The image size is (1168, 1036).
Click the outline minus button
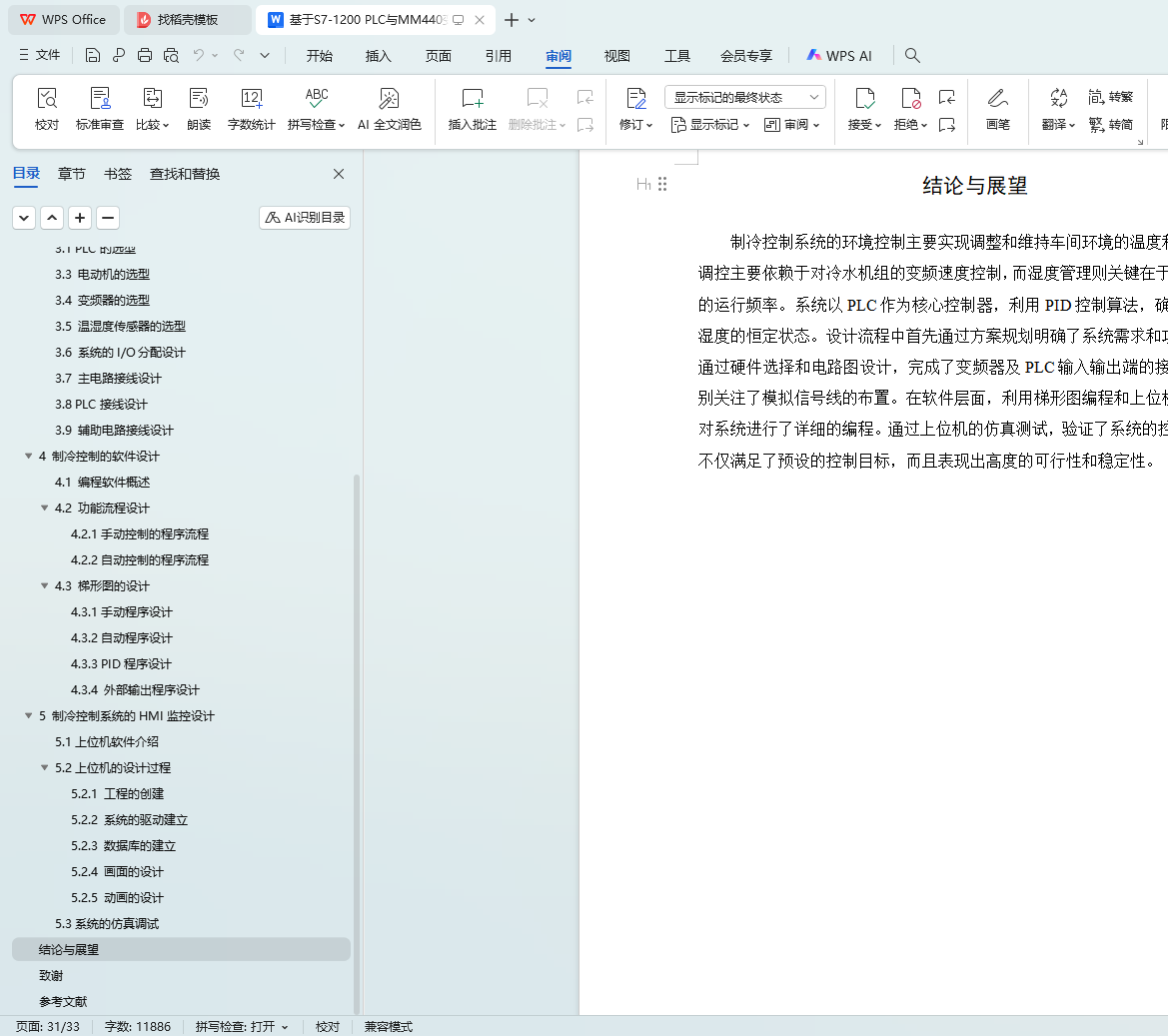108,218
